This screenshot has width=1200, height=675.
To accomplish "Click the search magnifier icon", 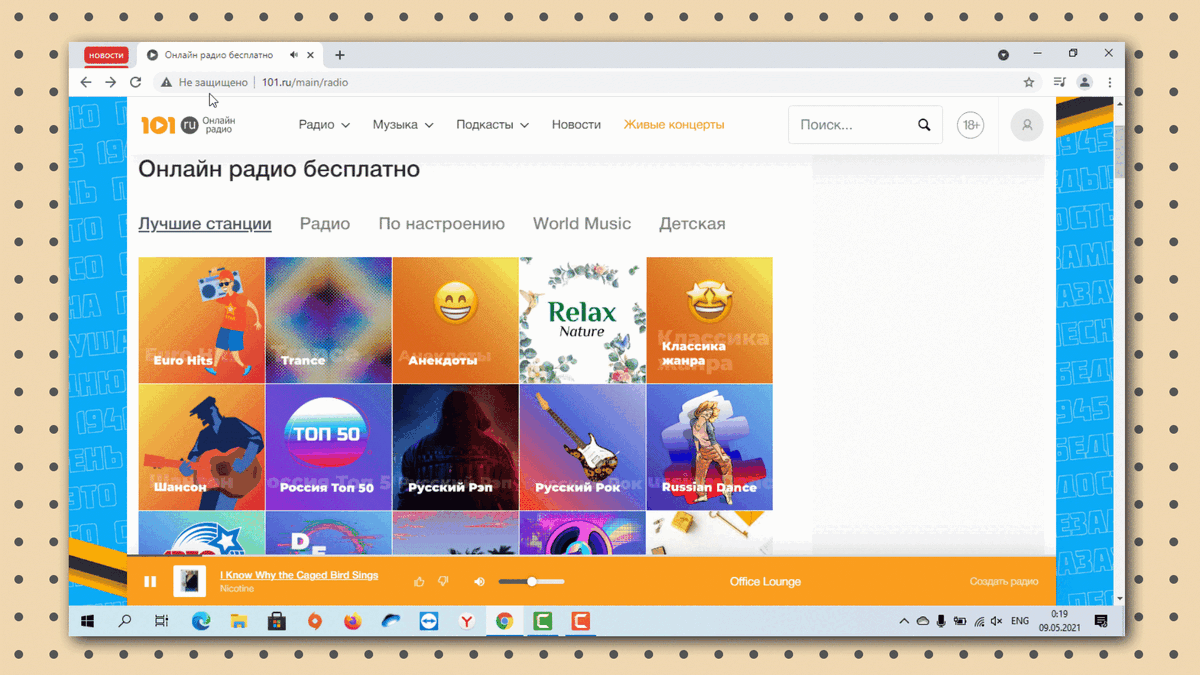I will (924, 125).
